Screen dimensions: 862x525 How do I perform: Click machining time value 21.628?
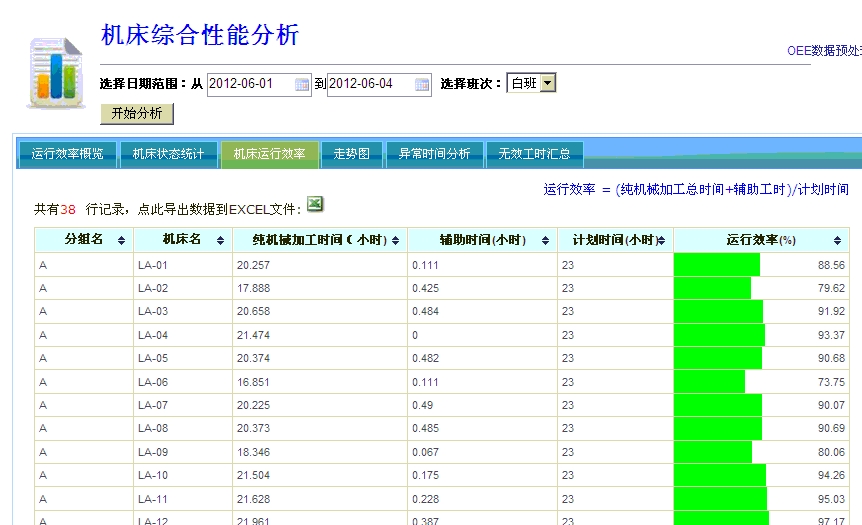[x=253, y=499]
